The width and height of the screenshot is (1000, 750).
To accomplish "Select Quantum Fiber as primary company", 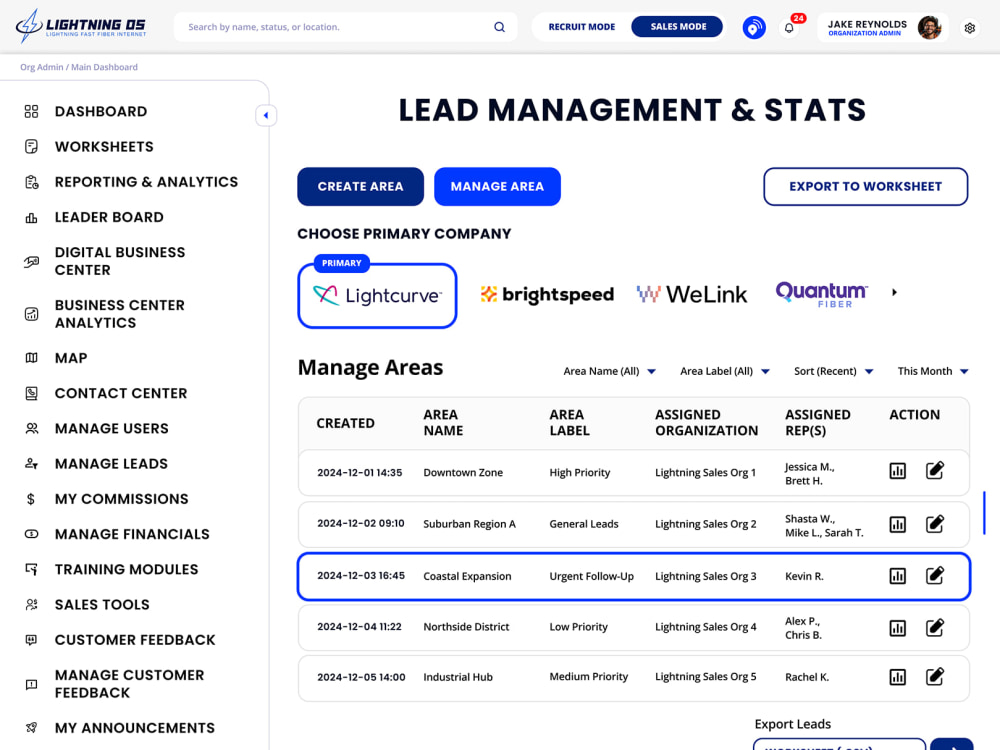I will coord(821,294).
